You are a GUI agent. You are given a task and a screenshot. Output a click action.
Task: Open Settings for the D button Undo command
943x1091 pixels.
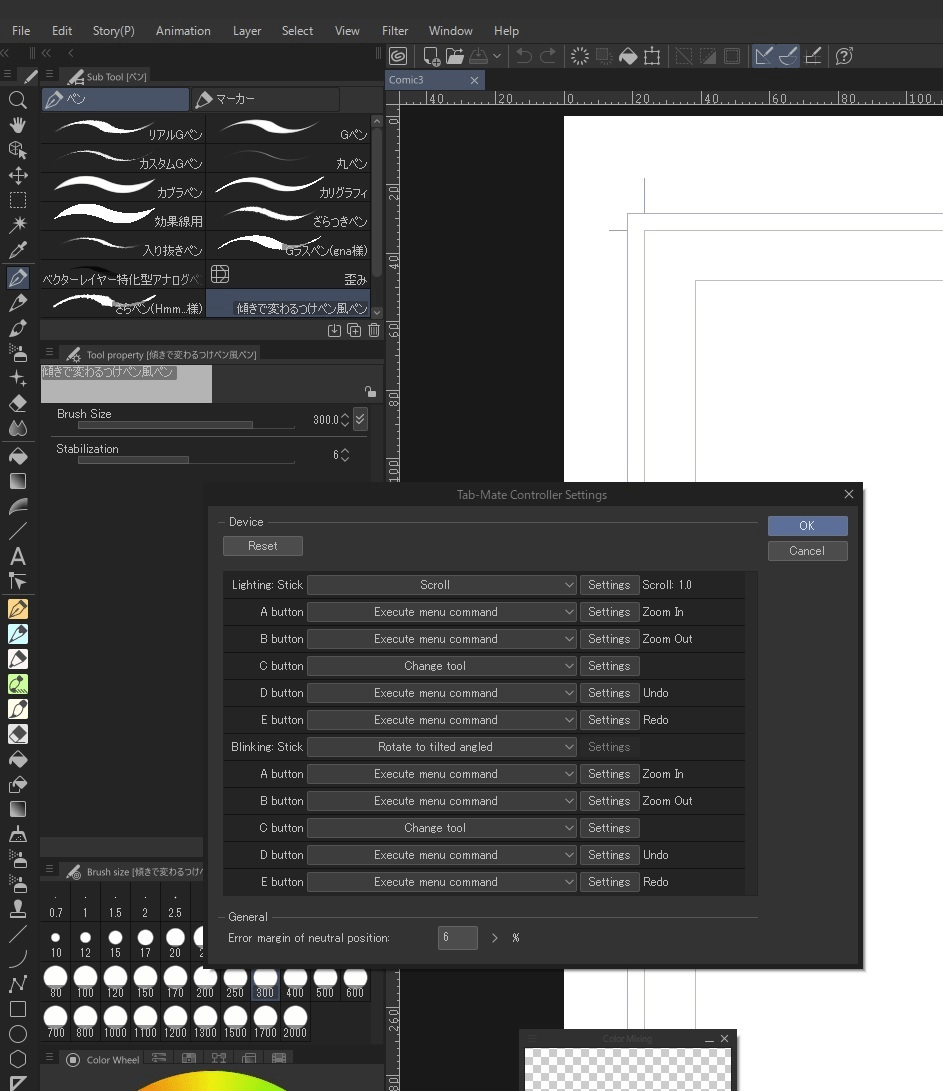click(609, 692)
